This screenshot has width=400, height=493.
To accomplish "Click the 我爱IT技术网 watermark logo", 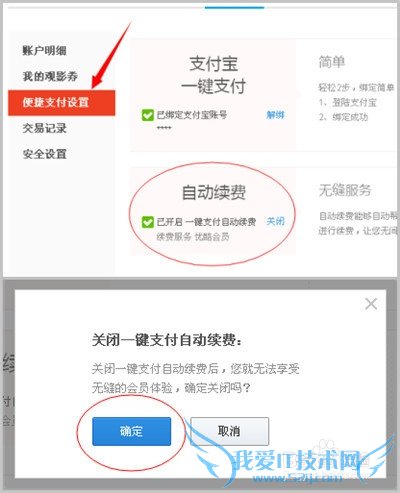I will [297, 462].
